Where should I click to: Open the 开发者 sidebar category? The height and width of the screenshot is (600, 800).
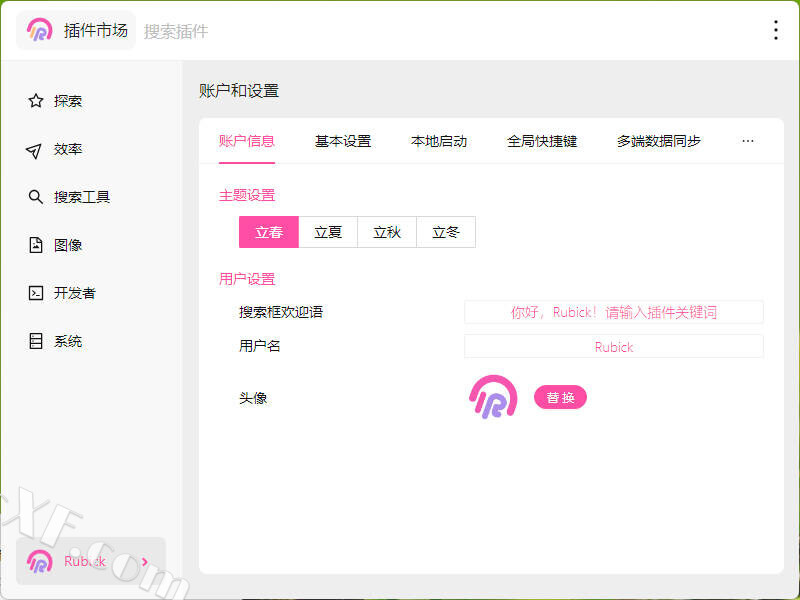coord(74,293)
